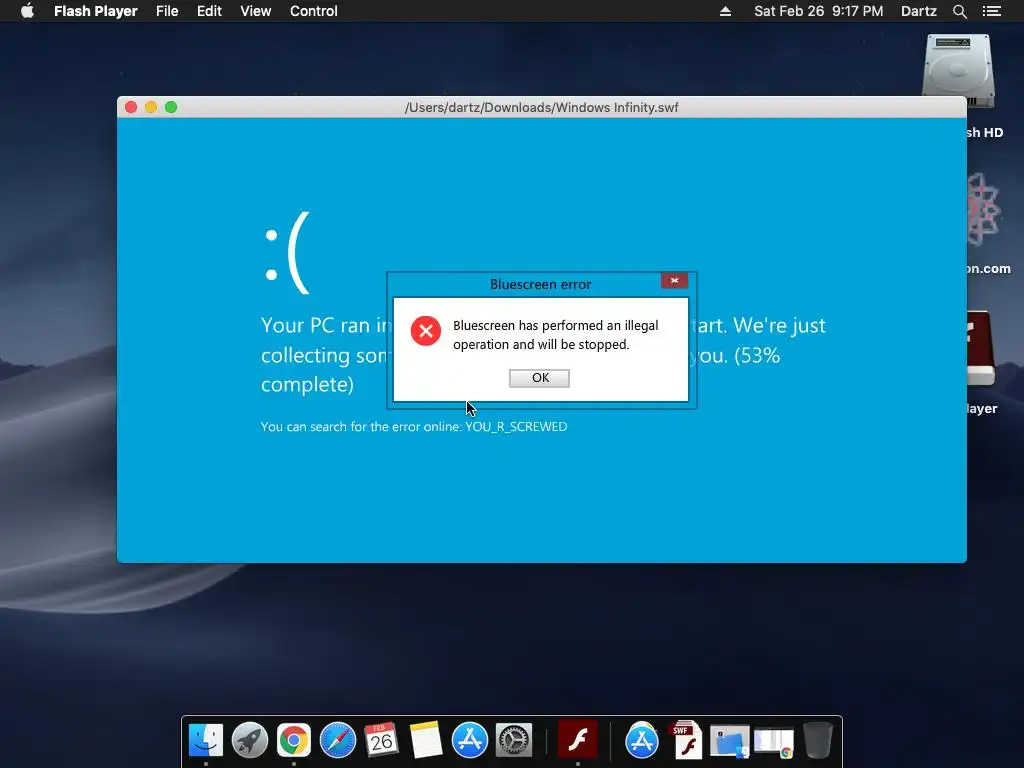Open the date and time in menu bar

click(x=818, y=11)
